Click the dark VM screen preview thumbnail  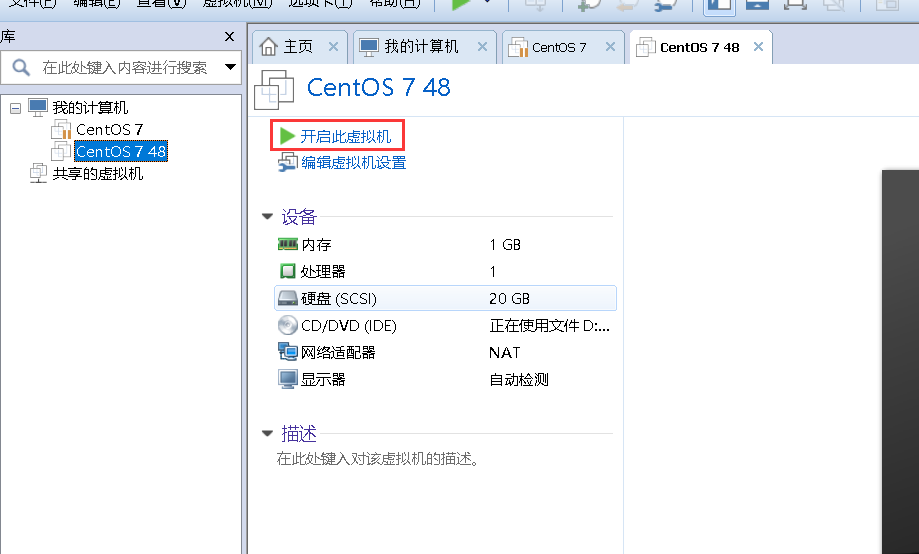tap(900, 362)
